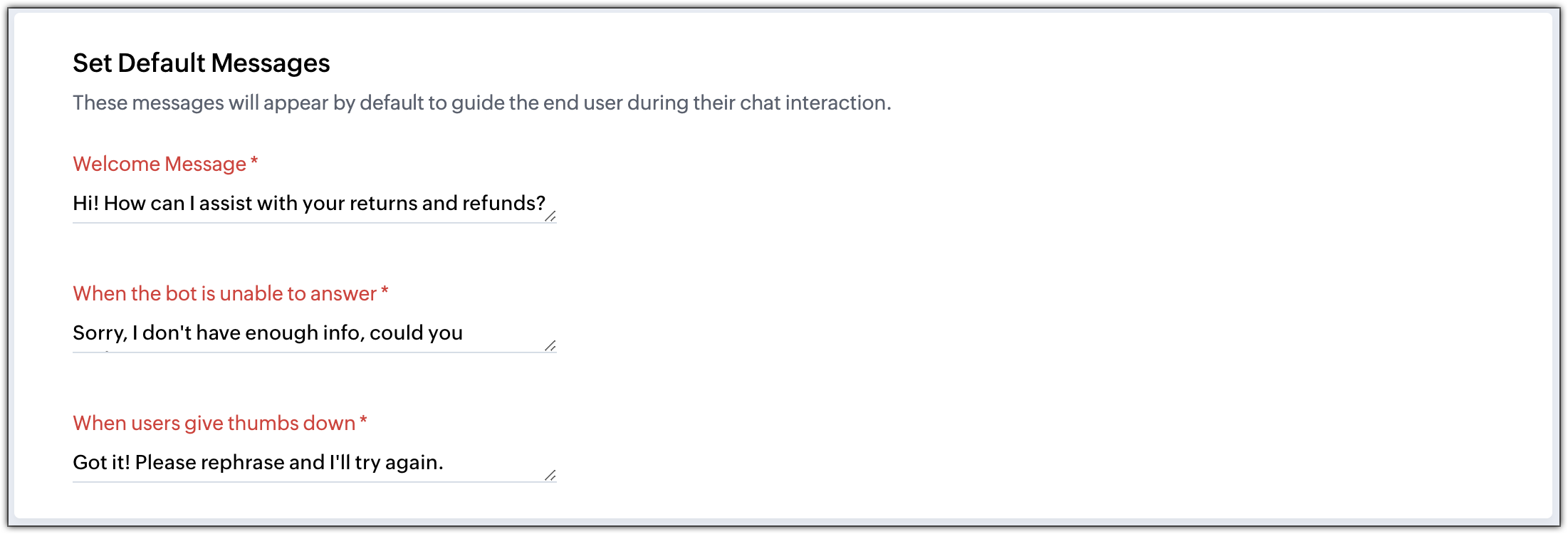Viewport: 1568px width, 534px height.
Task: Click the asterisk after 'thumbs down'
Action: tap(363, 422)
